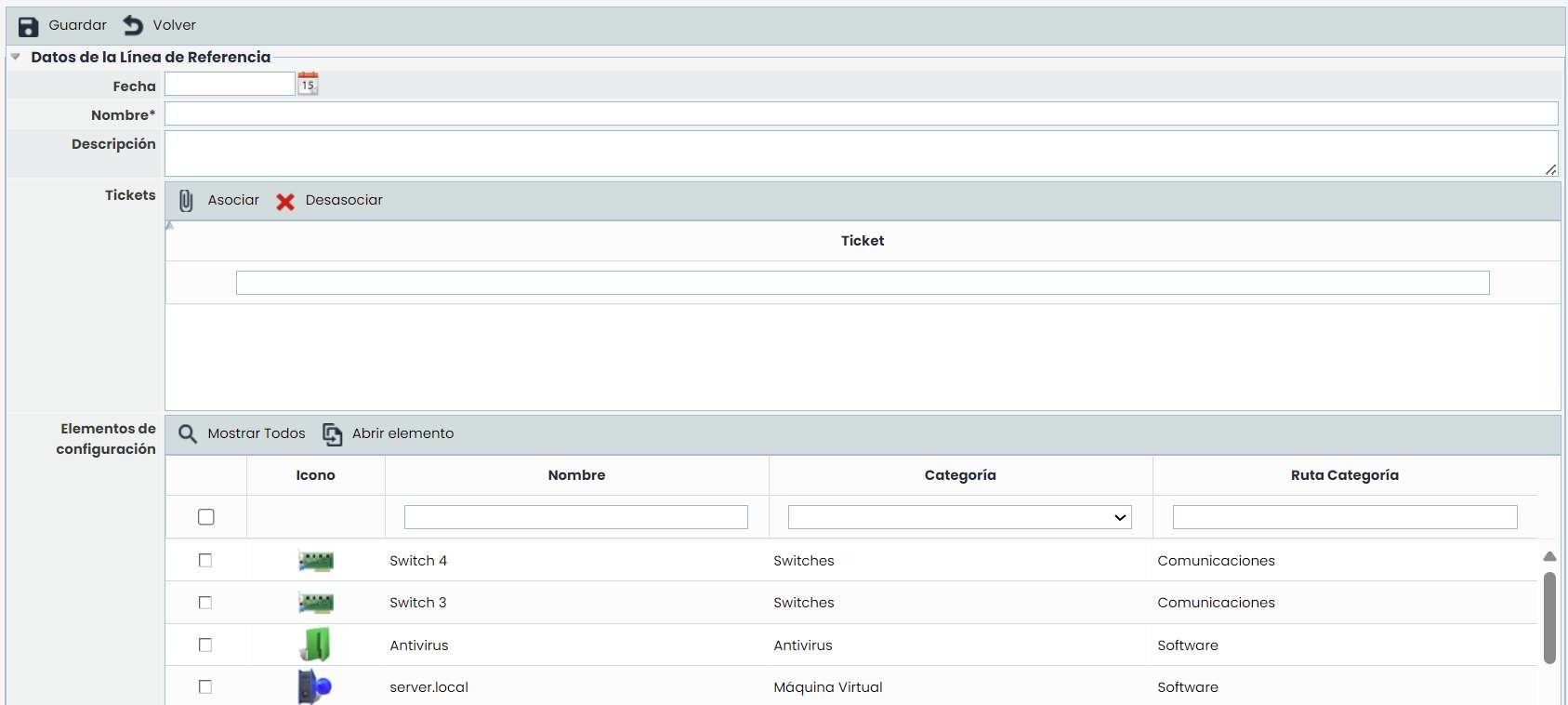
Task: Tick the checkbox for Switch 4
Action: pos(205,561)
